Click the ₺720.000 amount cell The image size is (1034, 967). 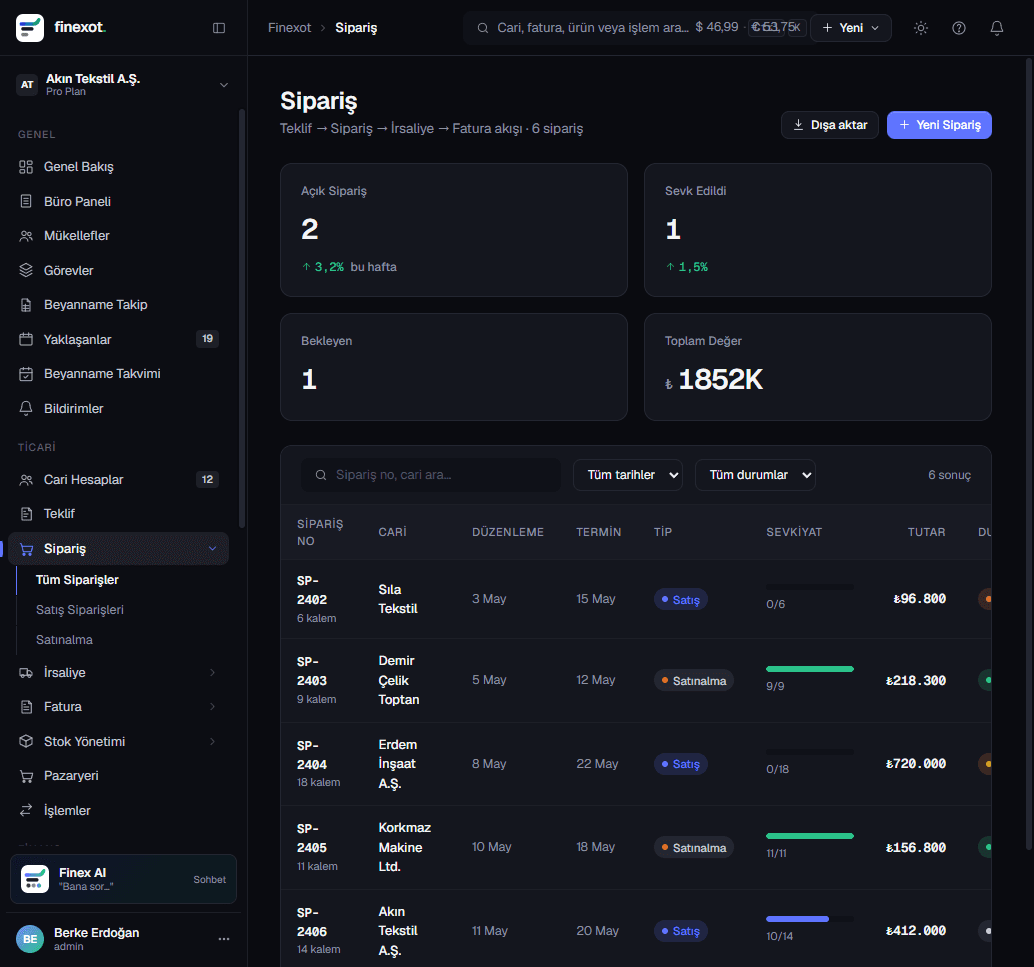click(916, 764)
